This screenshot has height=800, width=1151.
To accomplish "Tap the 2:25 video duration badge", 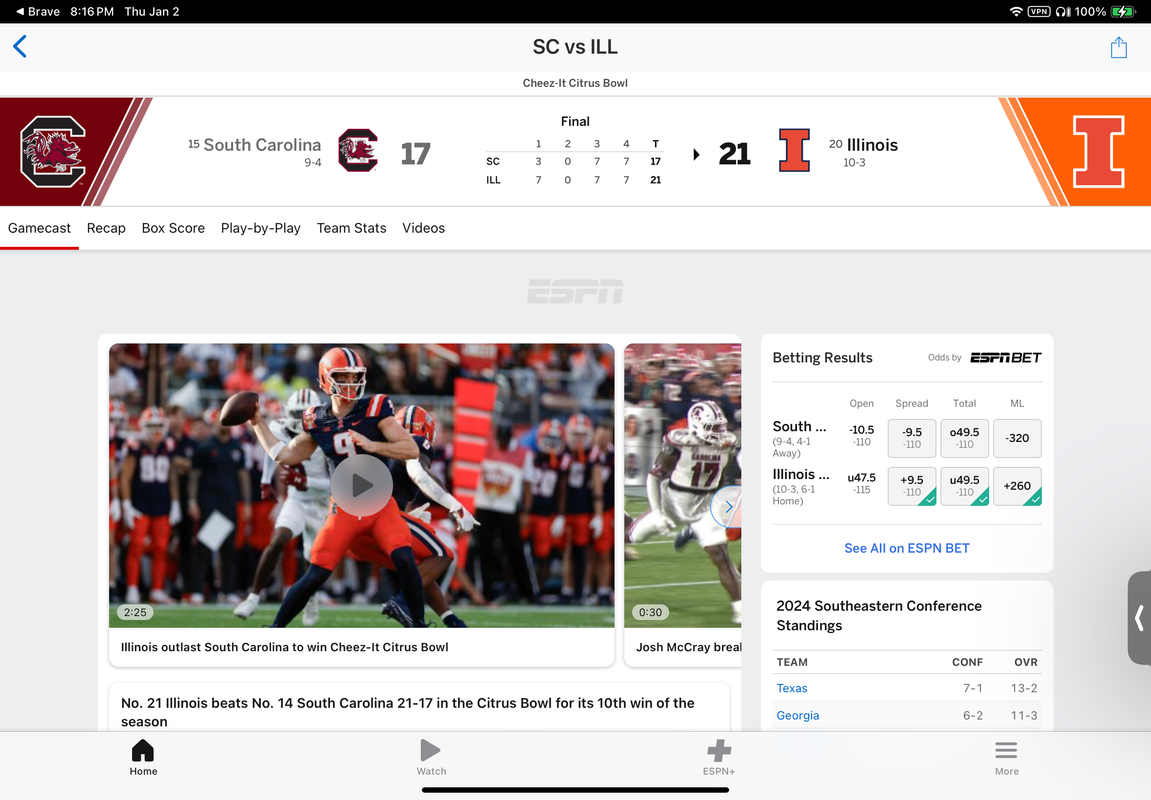I will [x=134, y=612].
